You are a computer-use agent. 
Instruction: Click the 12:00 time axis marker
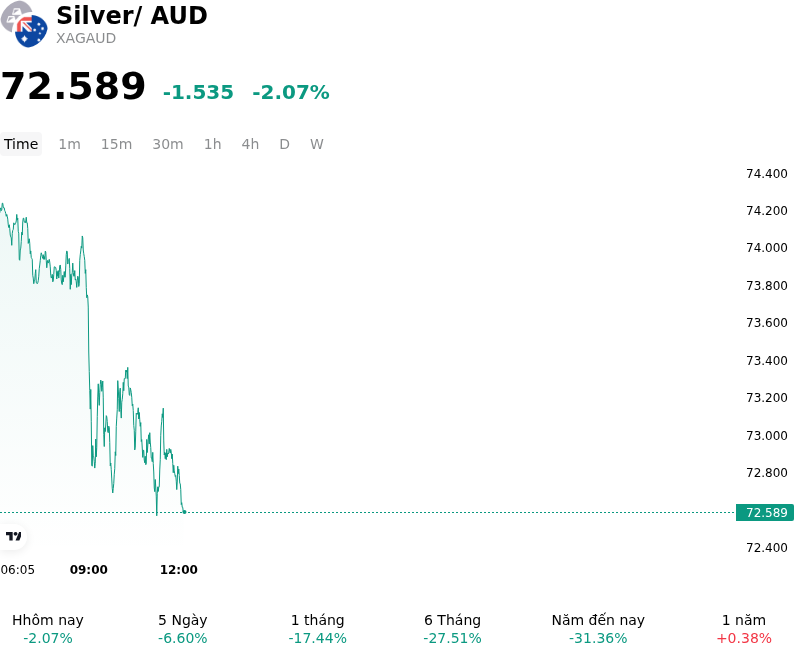click(x=179, y=570)
